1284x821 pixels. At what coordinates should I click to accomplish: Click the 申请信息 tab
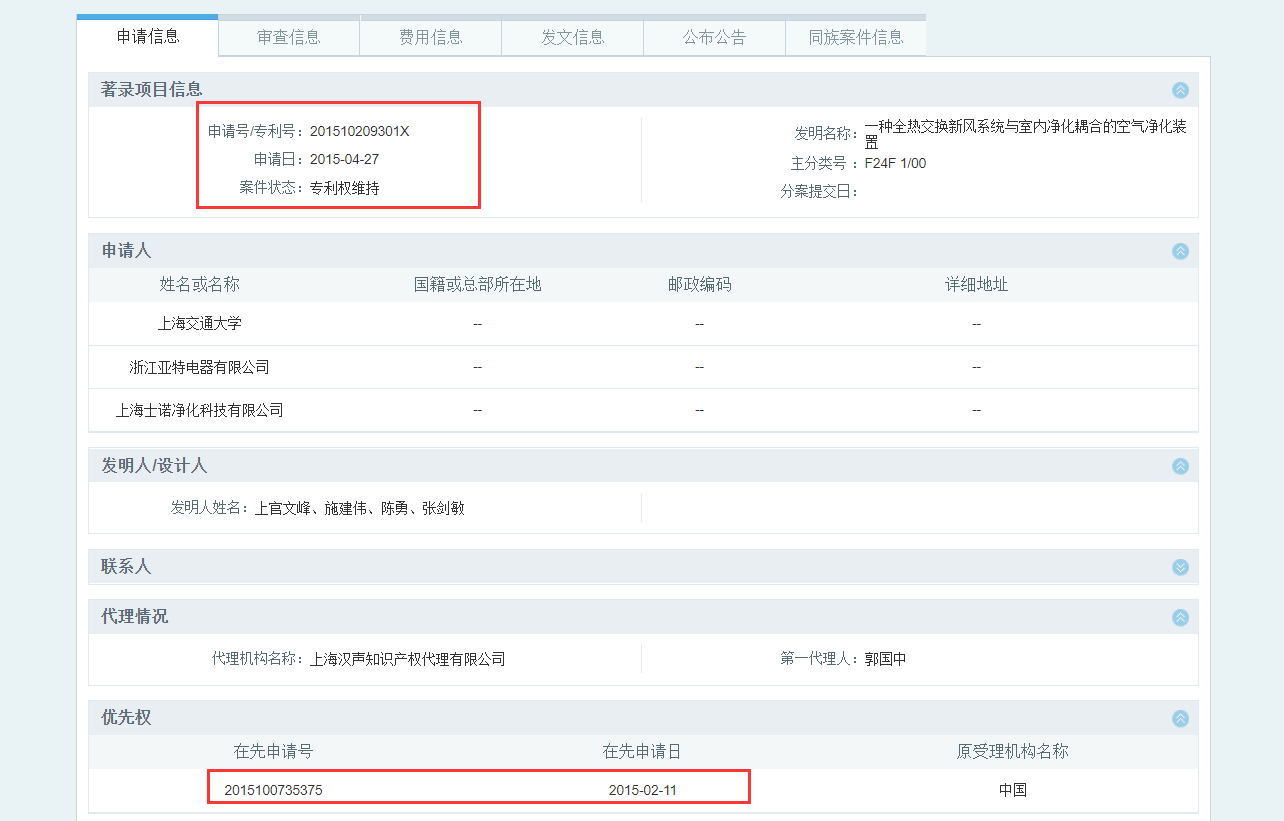pos(148,36)
